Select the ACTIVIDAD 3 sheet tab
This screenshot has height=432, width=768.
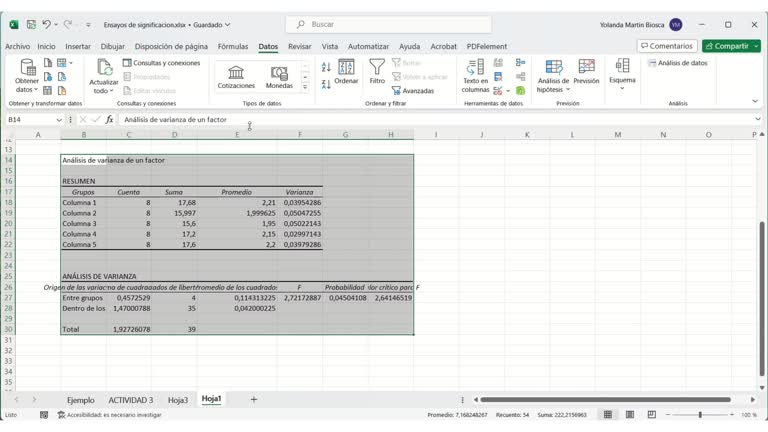(x=131, y=400)
